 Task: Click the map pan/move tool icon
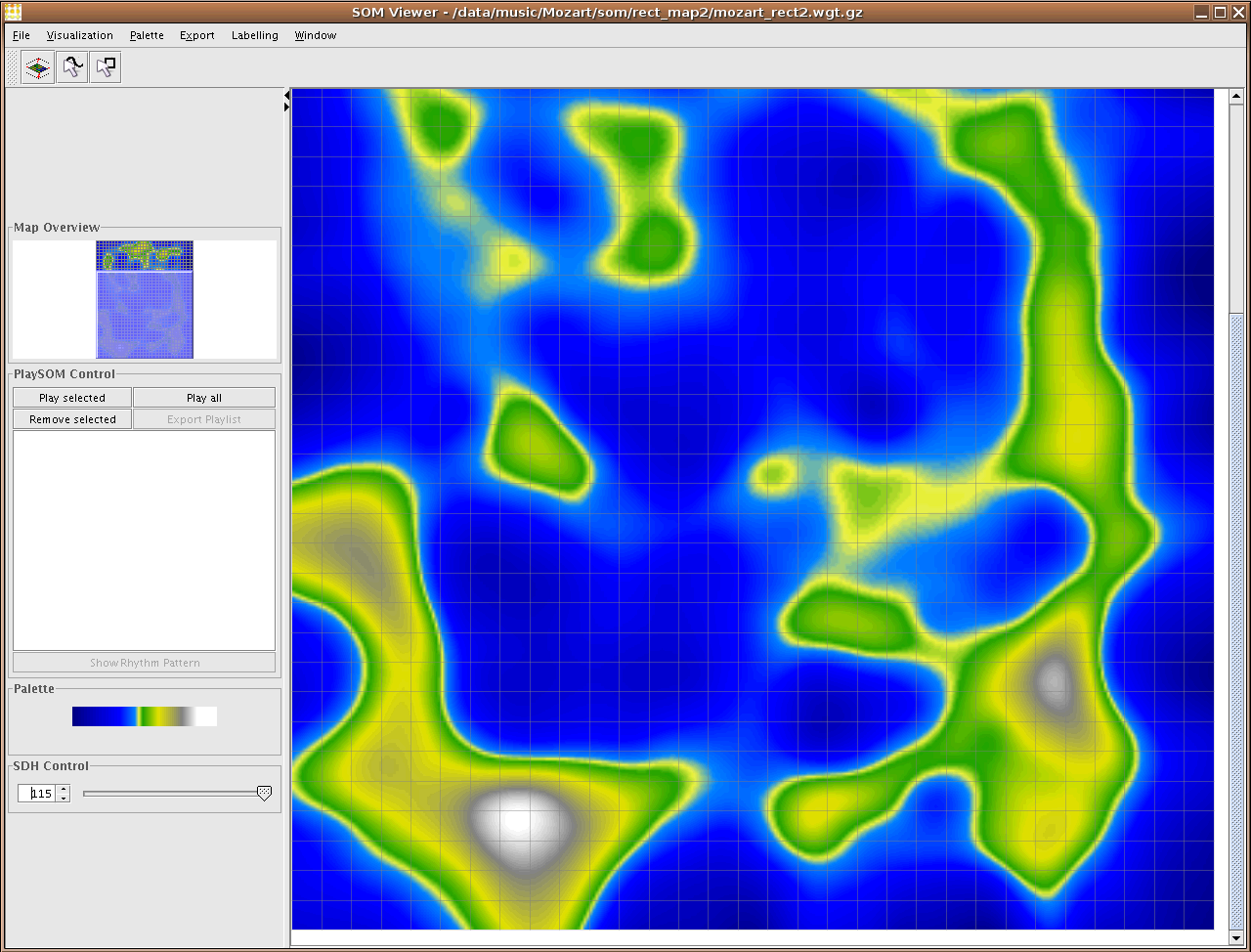[x=38, y=67]
